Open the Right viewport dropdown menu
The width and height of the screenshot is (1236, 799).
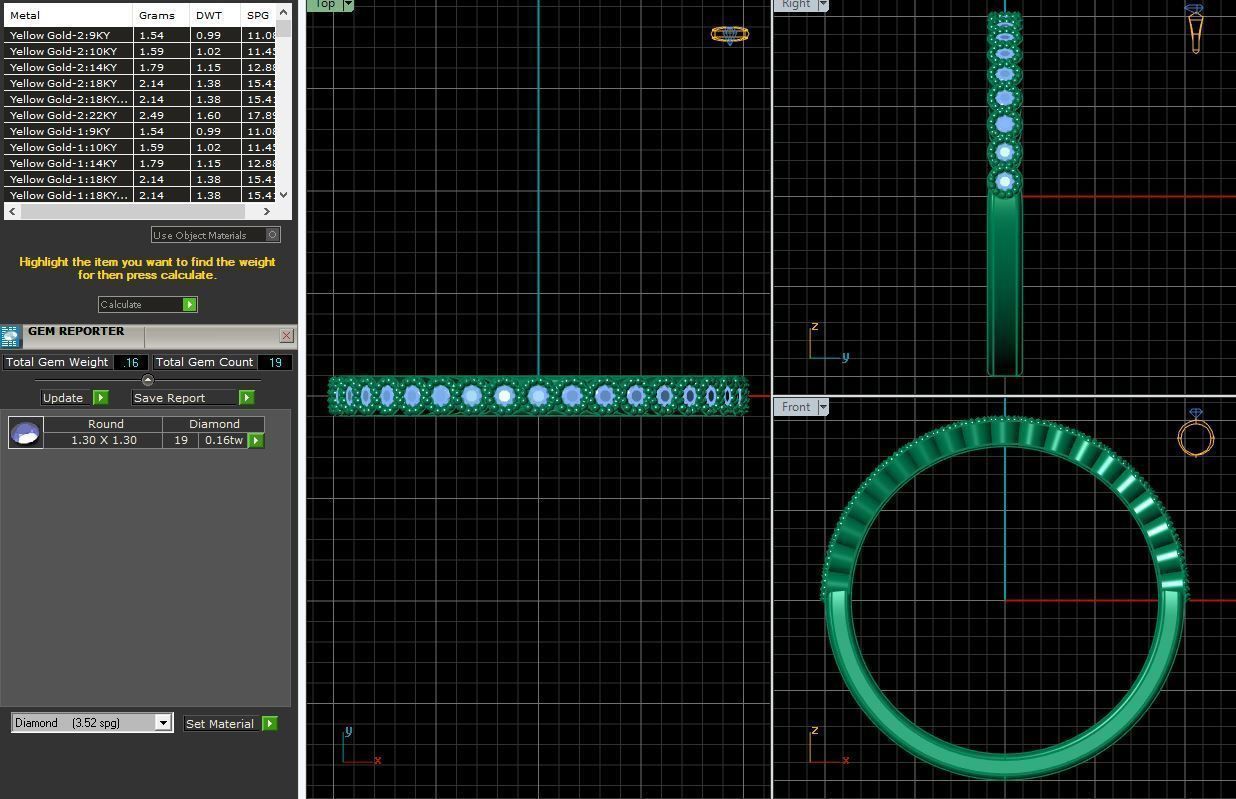tap(823, 5)
